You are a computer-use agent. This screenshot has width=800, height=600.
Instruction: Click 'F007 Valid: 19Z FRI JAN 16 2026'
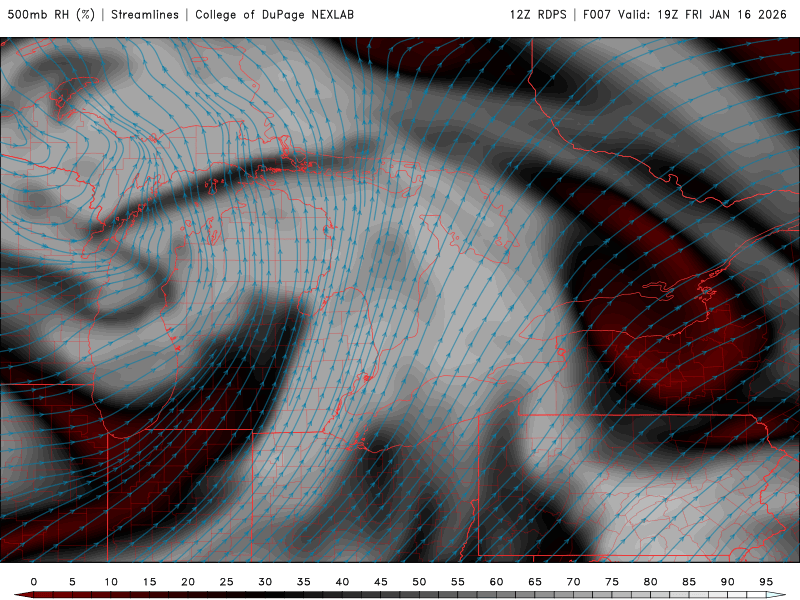[685, 14]
